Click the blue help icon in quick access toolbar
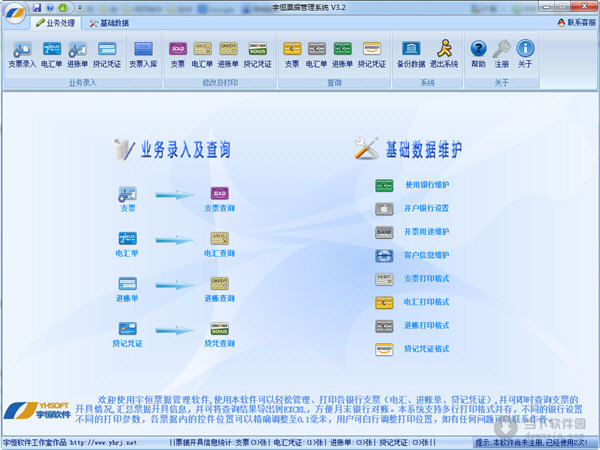The width and height of the screenshot is (600, 450). click(50, 7)
